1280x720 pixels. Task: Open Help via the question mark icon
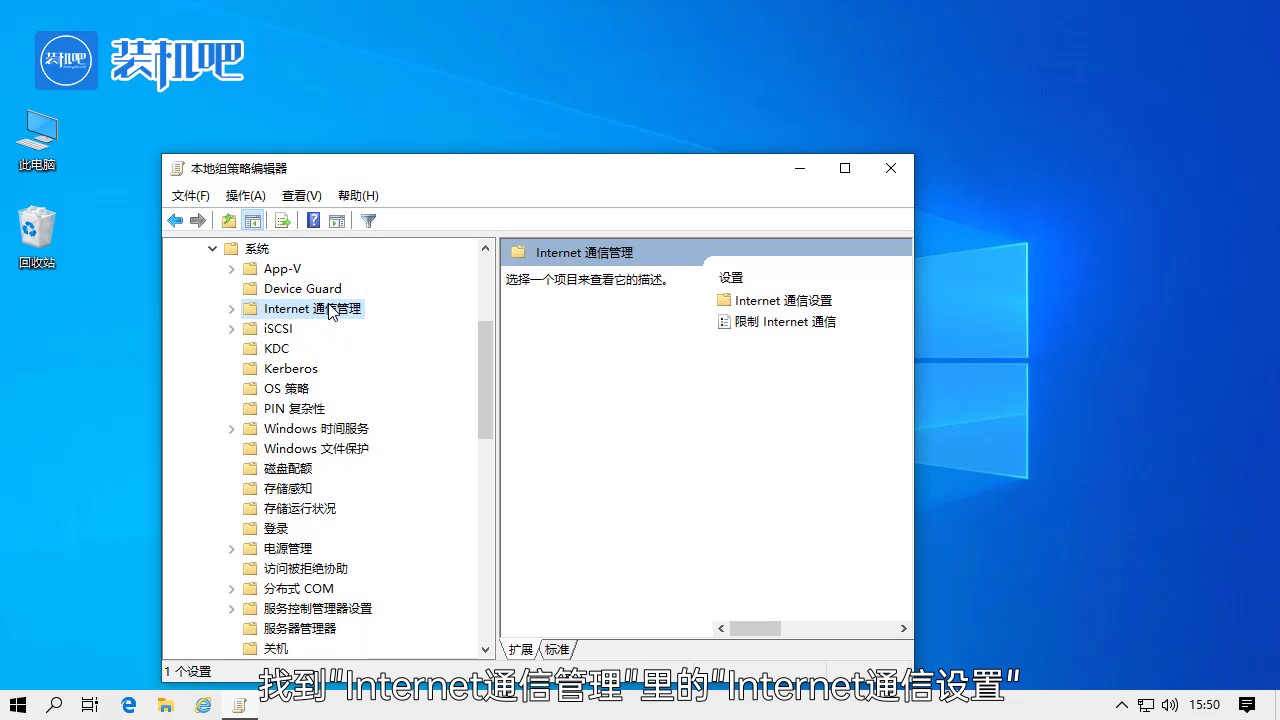coord(313,220)
